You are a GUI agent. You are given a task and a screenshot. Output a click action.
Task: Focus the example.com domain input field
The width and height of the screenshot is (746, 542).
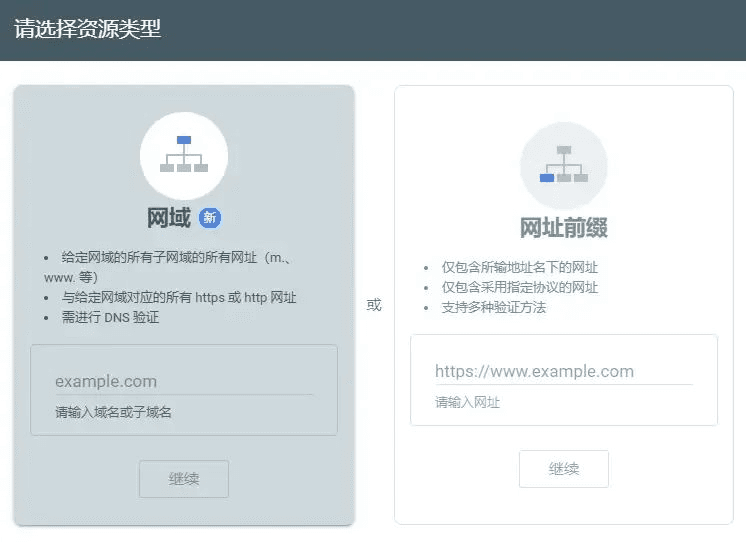point(184,382)
